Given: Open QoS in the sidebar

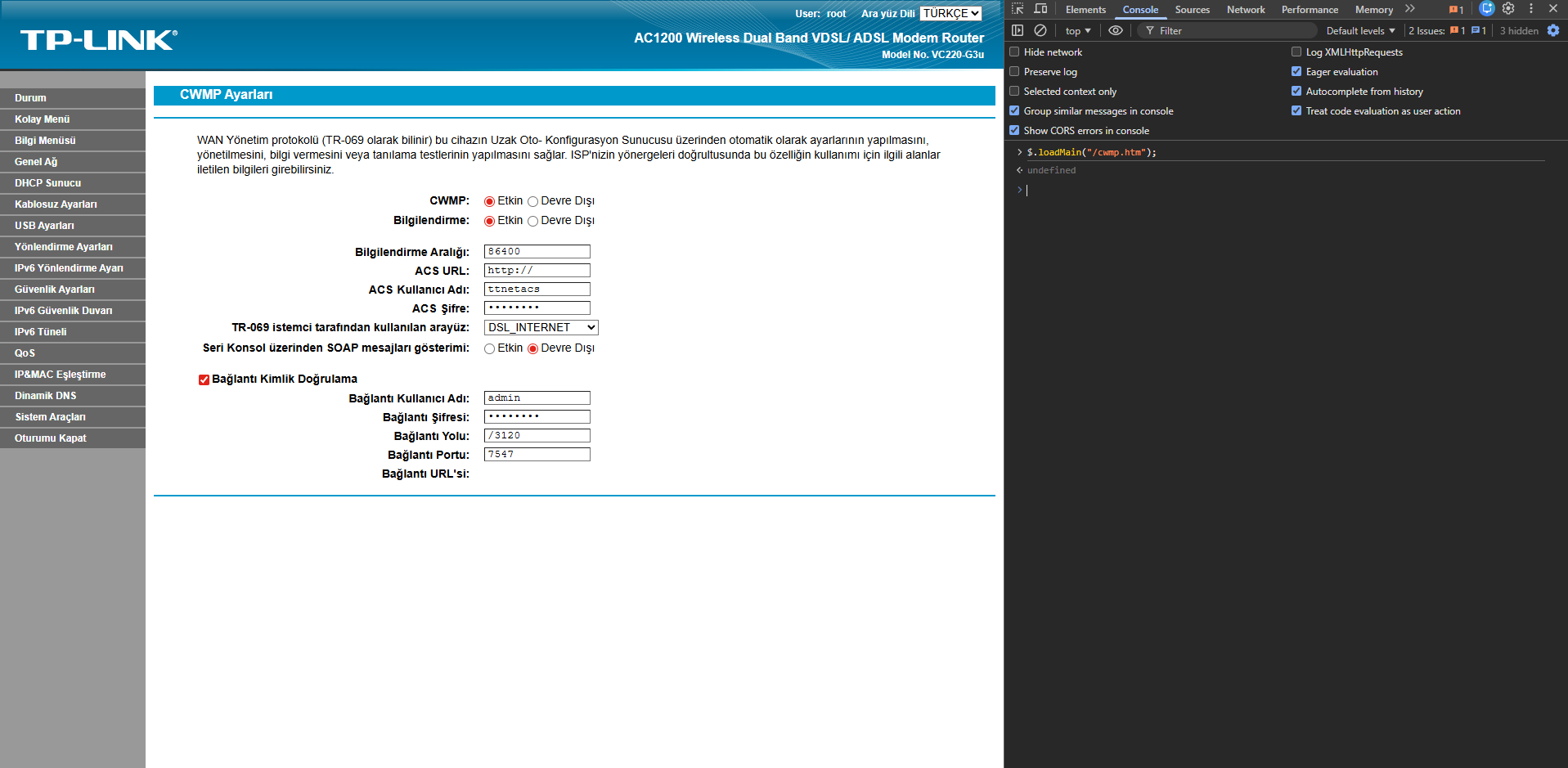Looking at the screenshot, I should click(73, 353).
